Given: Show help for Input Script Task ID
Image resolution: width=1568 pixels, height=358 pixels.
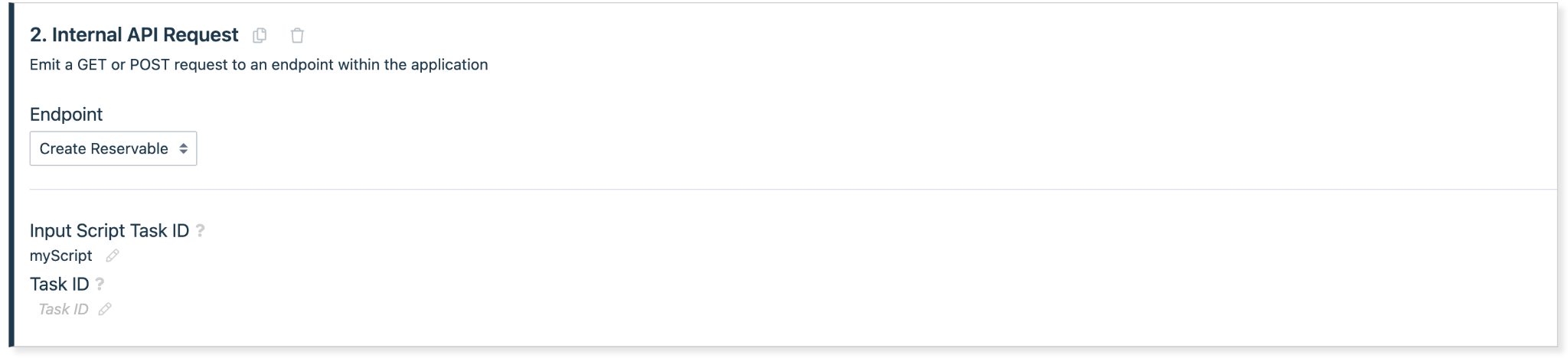Looking at the screenshot, I should coord(201,230).
